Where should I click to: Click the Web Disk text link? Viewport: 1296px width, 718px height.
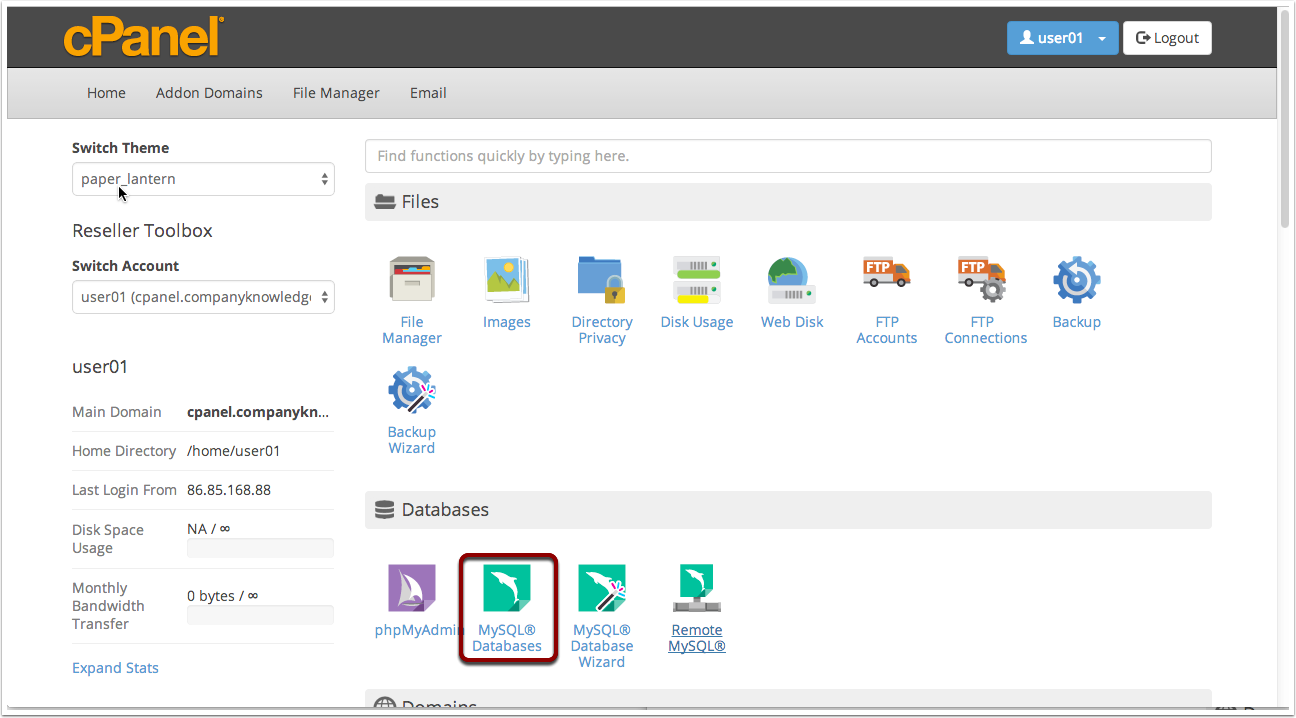point(792,322)
